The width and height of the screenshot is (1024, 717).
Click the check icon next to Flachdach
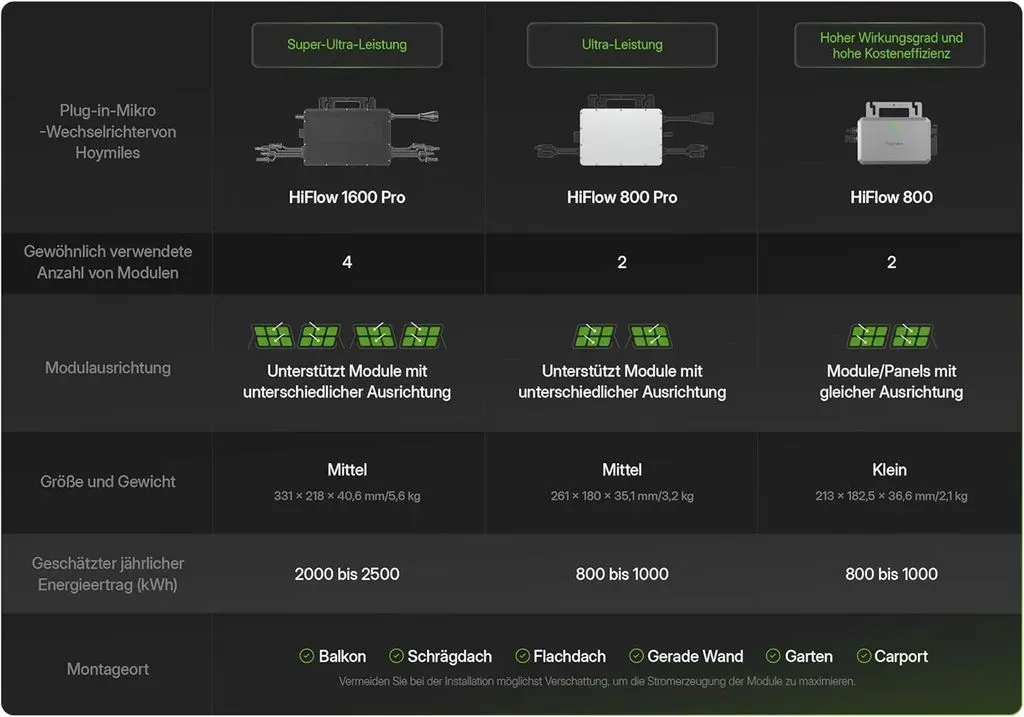click(522, 656)
